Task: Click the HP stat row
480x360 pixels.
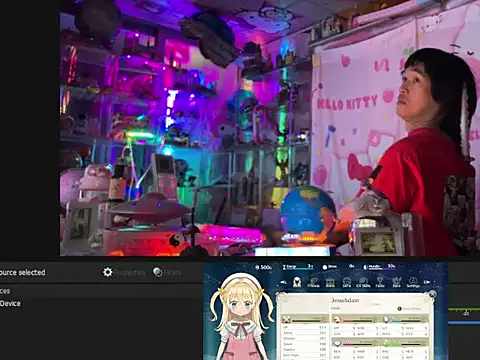Action: click(304, 328)
